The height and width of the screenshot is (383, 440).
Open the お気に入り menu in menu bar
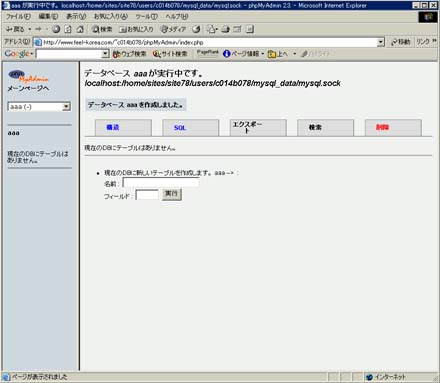pyautogui.click(x=111, y=16)
